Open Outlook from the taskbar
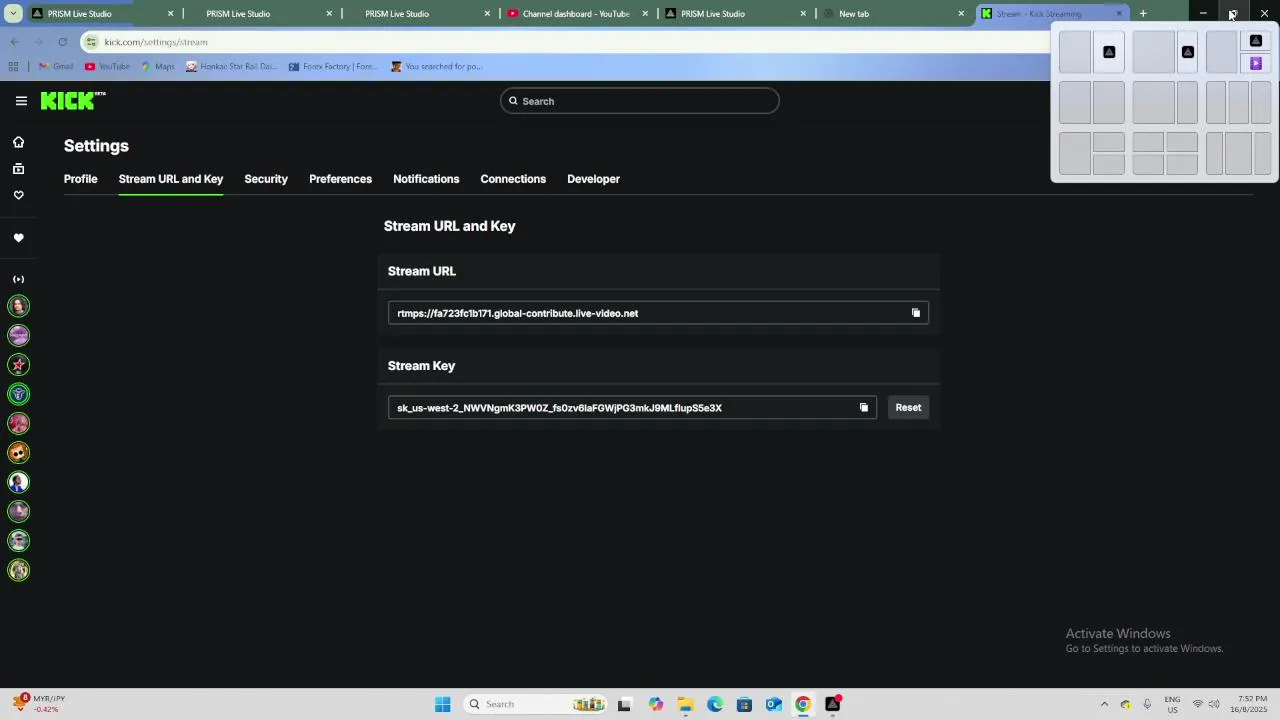 (x=774, y=704)
